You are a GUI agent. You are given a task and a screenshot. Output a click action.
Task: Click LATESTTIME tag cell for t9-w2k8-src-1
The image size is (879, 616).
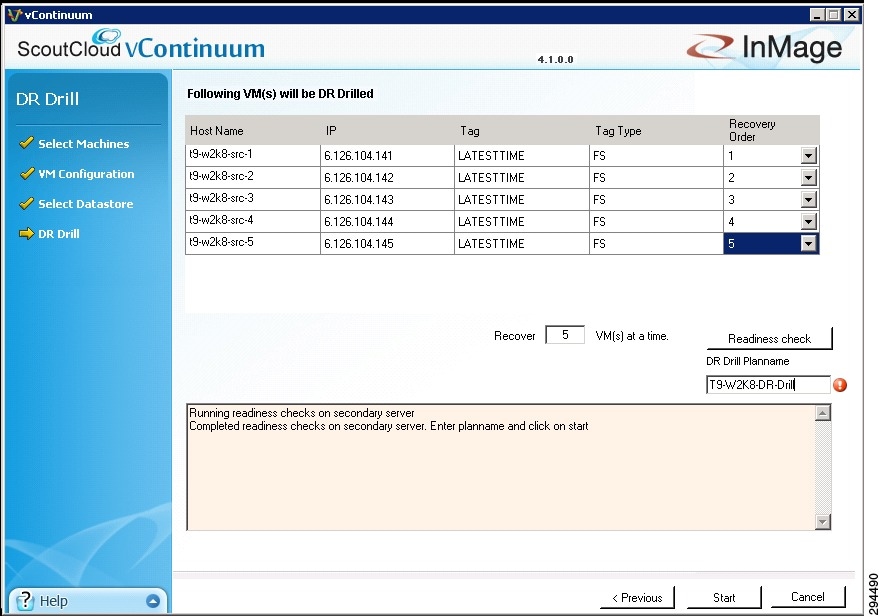[x=522, y=155]
